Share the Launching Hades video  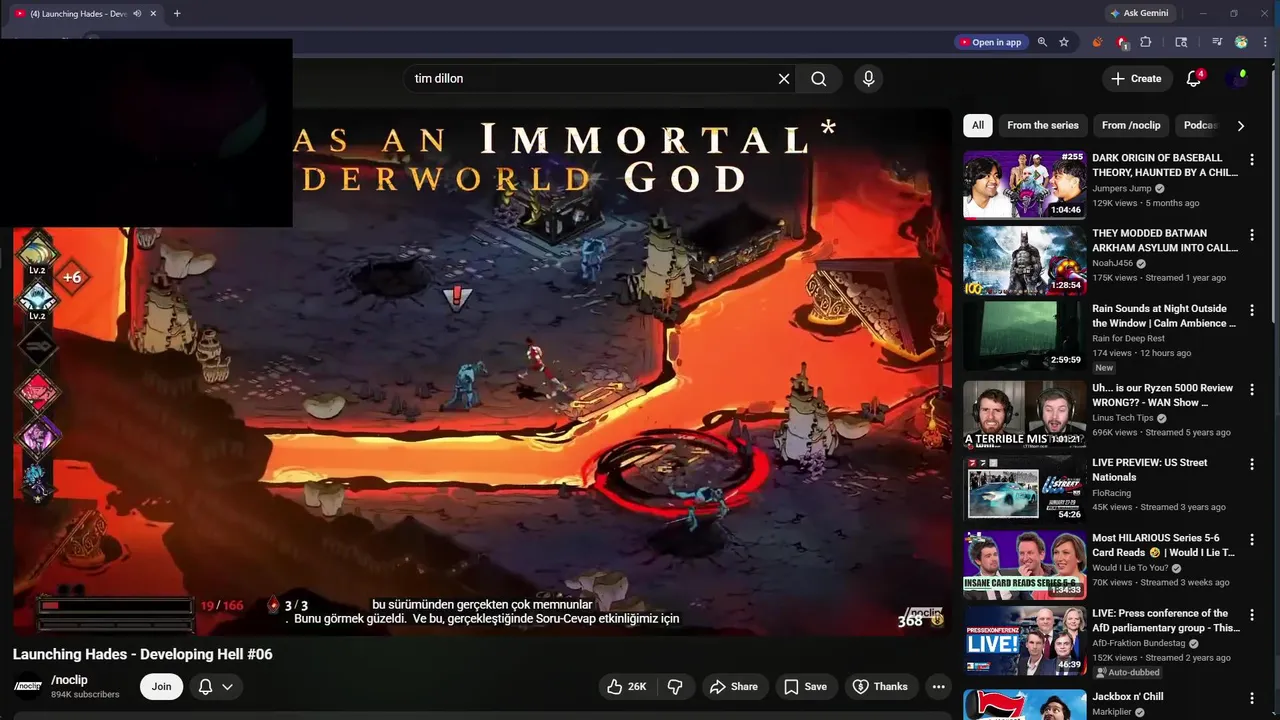point(734,686)
